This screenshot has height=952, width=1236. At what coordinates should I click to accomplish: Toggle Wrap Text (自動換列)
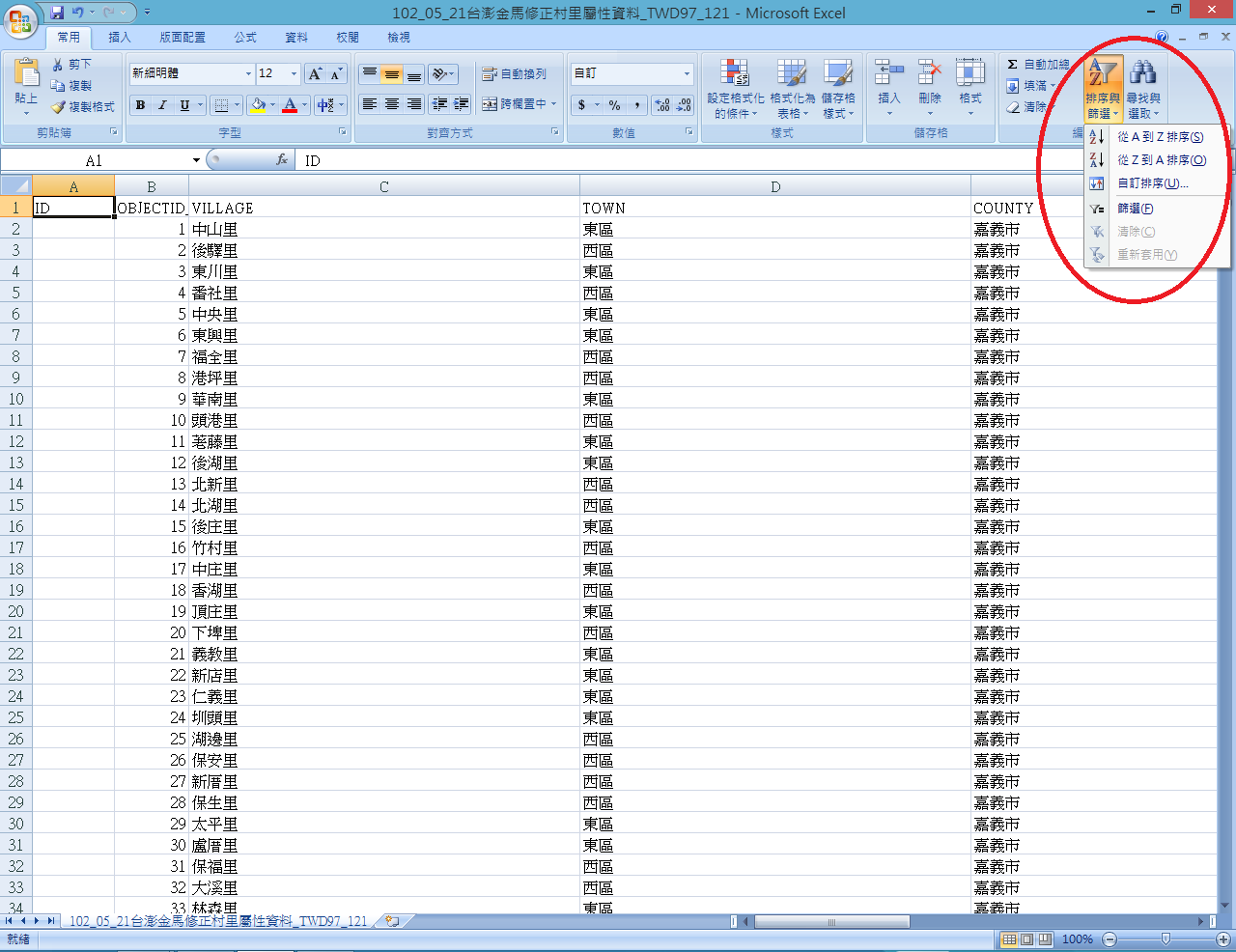(x=515, y=74)
